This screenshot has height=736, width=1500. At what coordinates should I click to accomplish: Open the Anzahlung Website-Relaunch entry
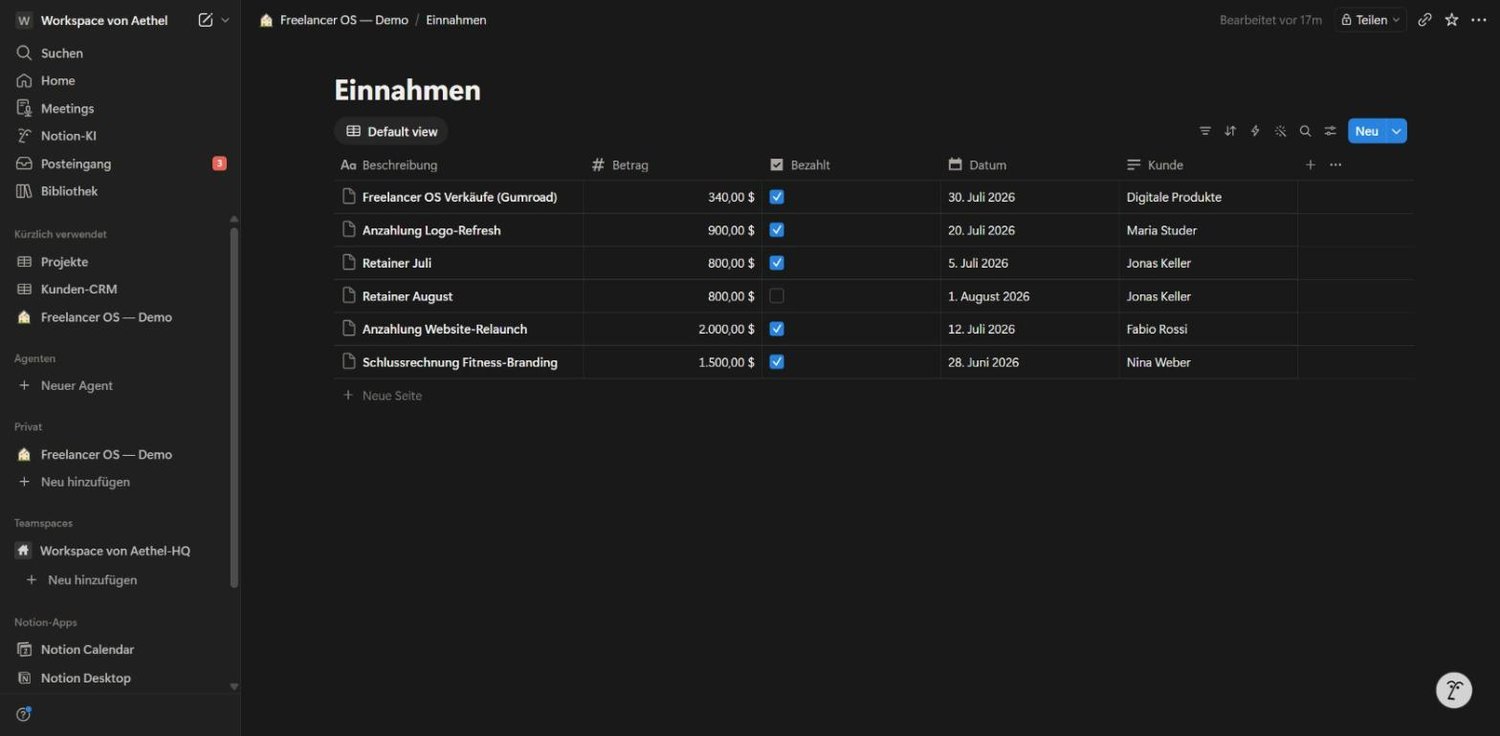[444, 329]
